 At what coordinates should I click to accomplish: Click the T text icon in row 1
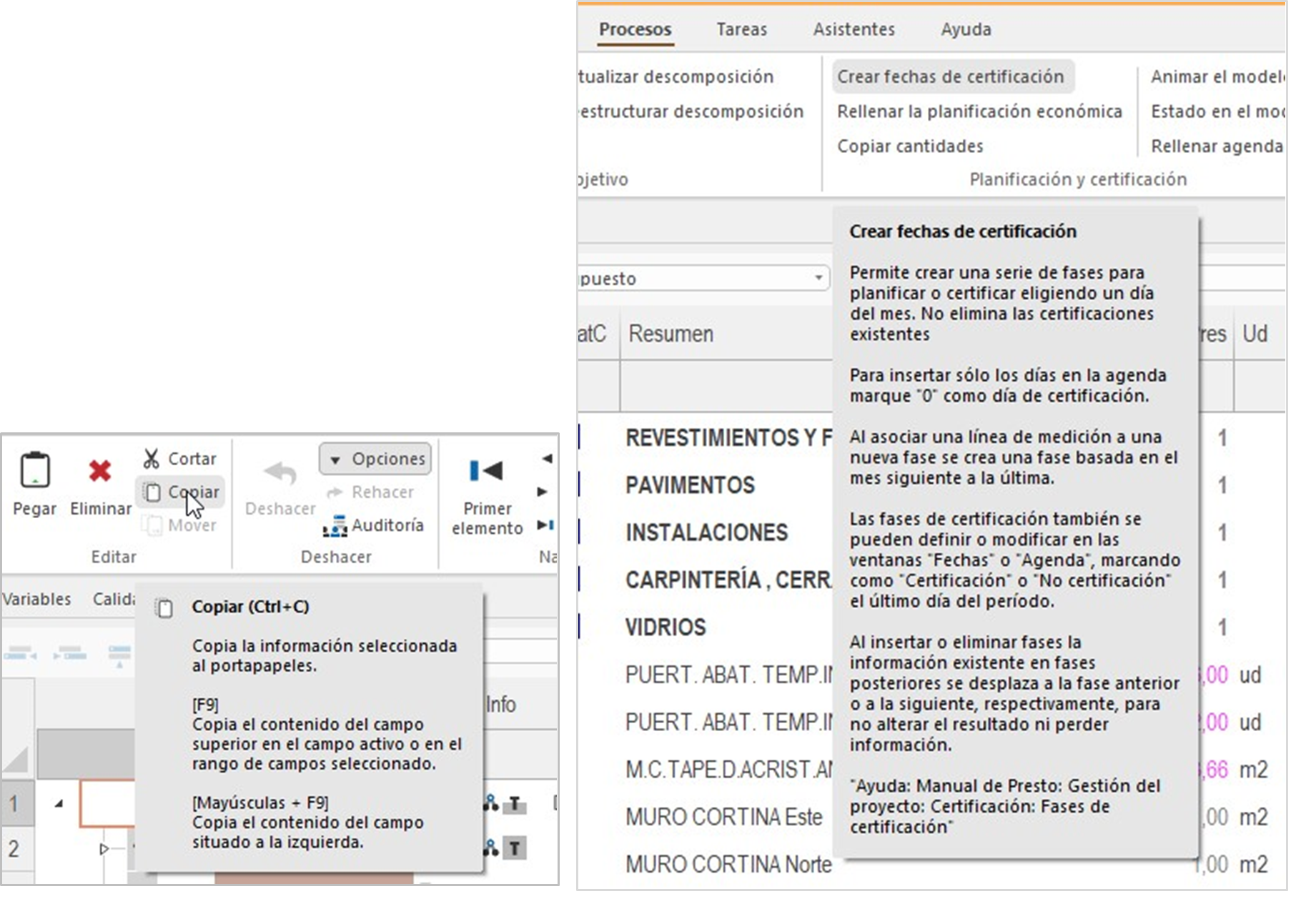coord(514,805)
